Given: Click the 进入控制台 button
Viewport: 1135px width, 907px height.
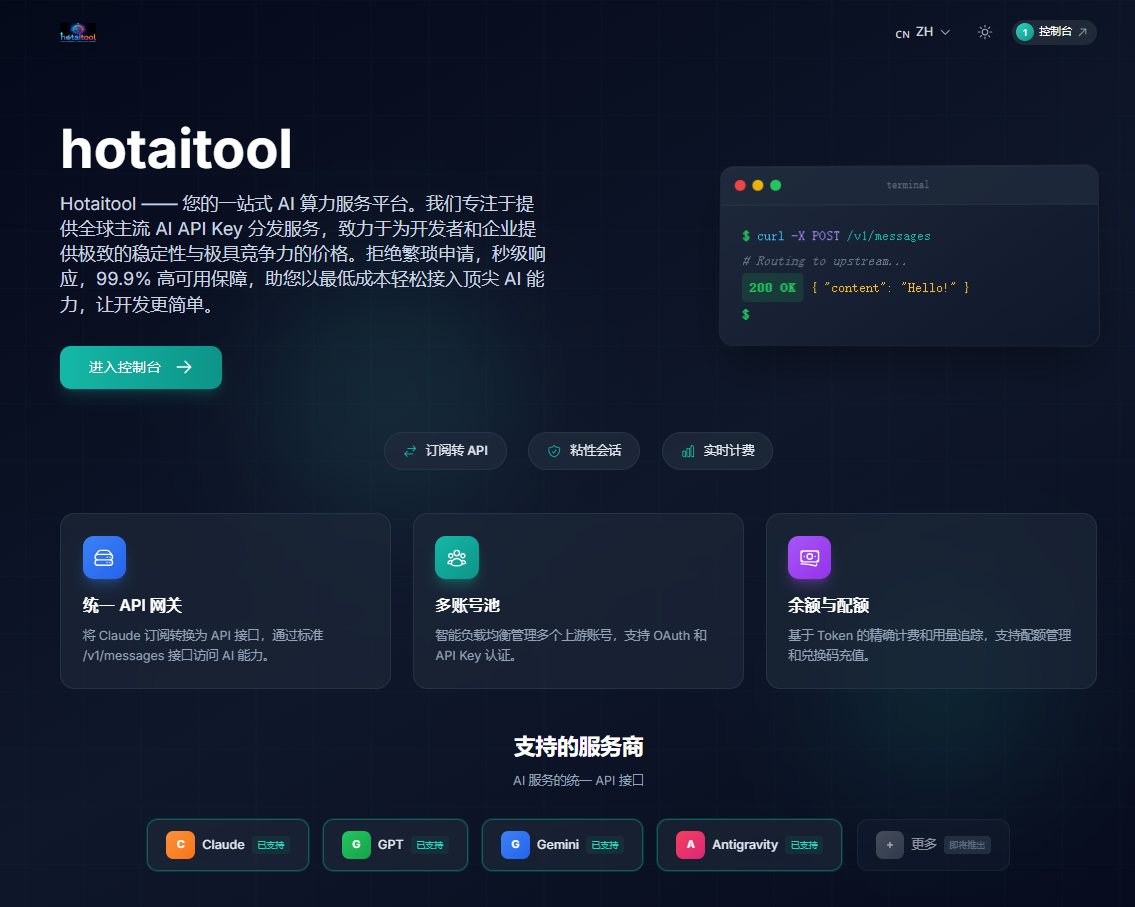Looking at the screenshot, I should coord(140,367).
